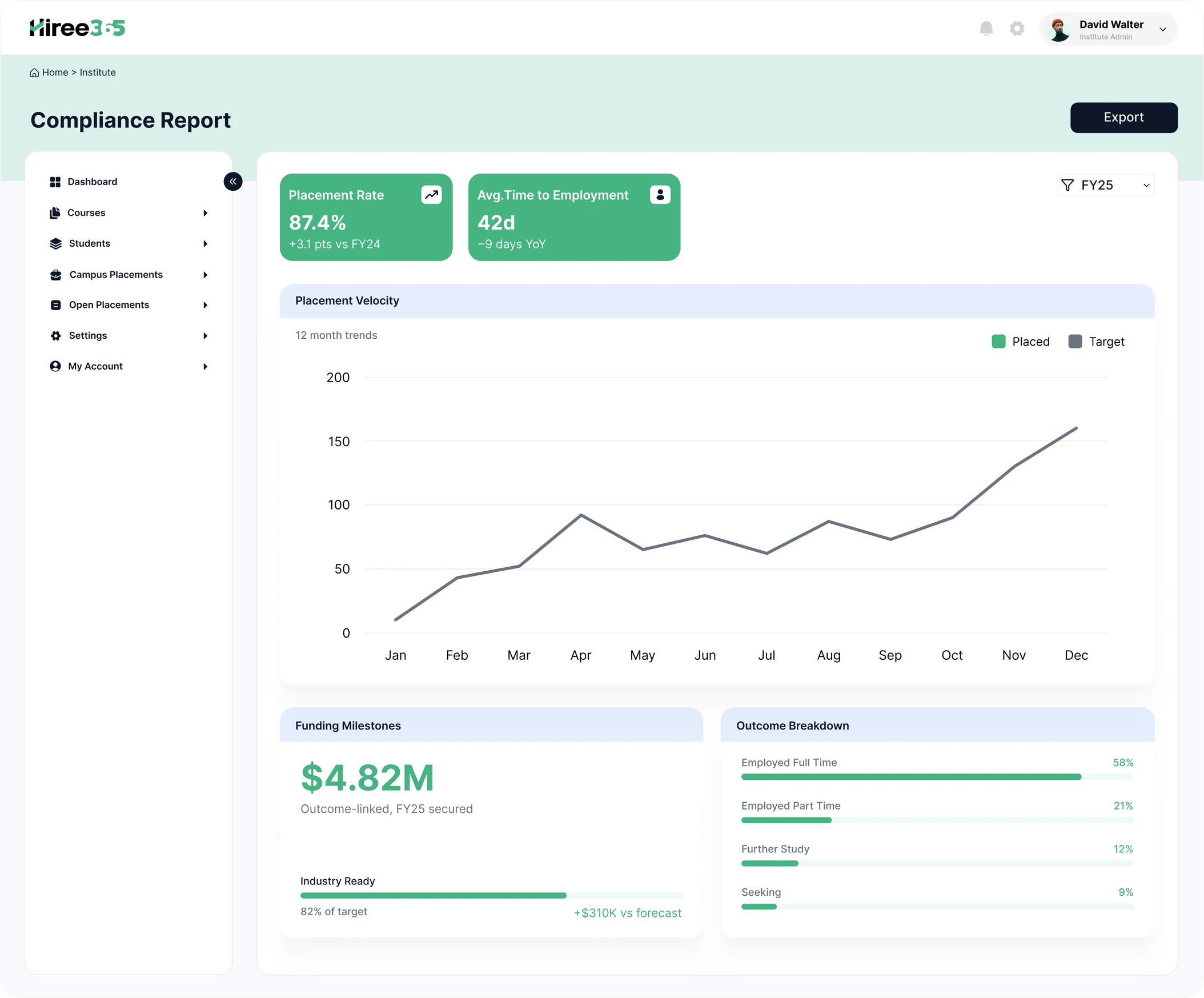The image size is (1204, 998).
Task: Click the home icon in breadcrumb
Action: pos(34,73)
